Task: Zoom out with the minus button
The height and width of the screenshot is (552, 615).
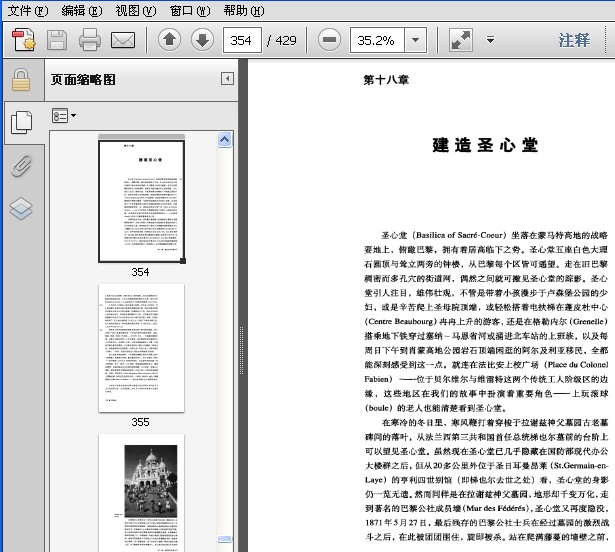Action: [x=329, y=40]
